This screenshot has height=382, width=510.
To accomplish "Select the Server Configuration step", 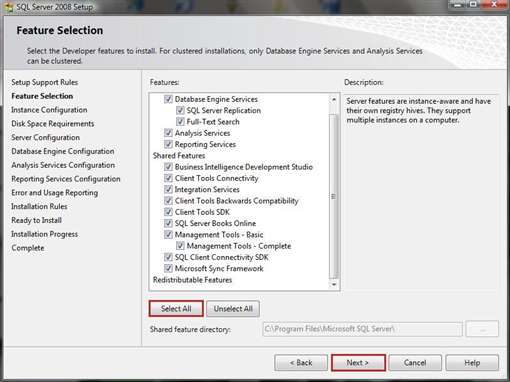I will 46,137.
